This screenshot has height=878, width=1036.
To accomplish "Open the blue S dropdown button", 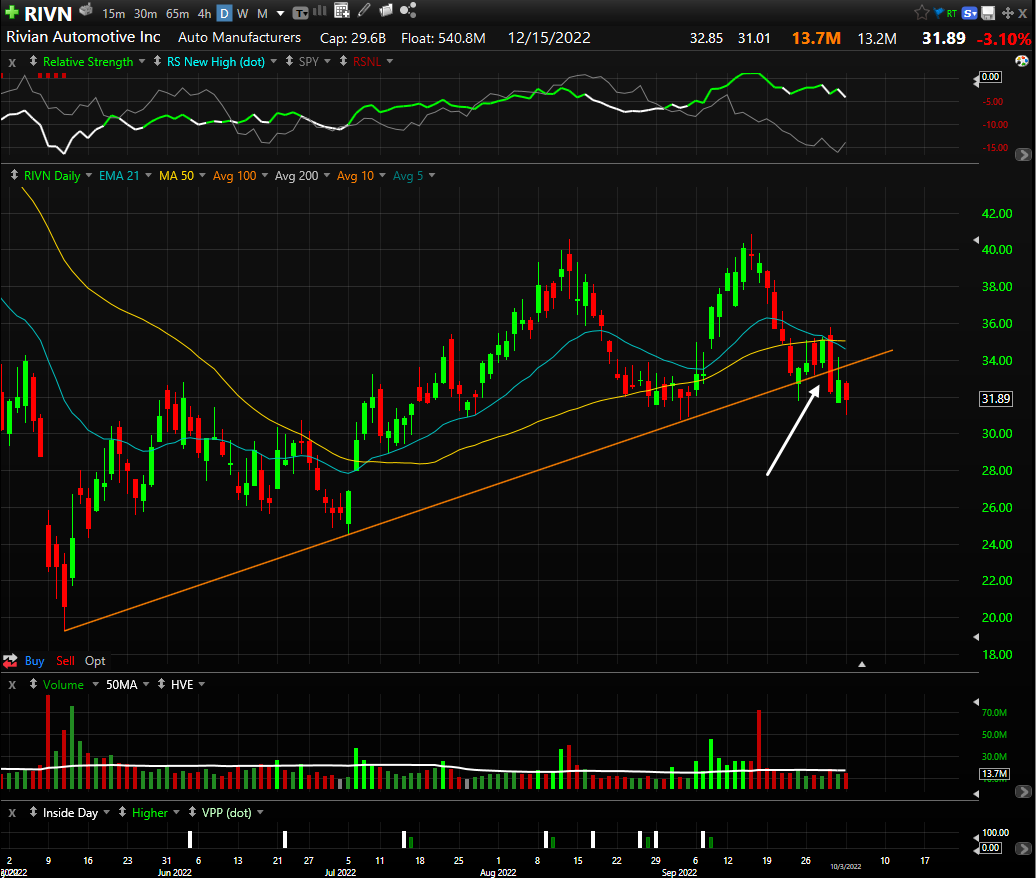I will tap(969, 13).
